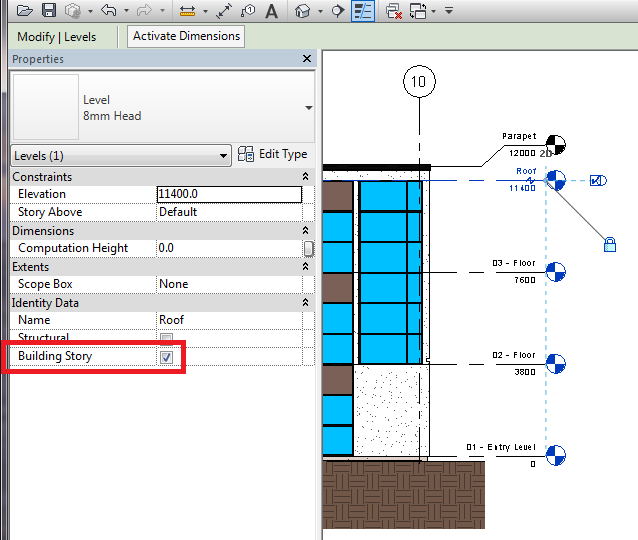
Task: Open the Undo history dropdown arrow
Action: pos(127,11)
